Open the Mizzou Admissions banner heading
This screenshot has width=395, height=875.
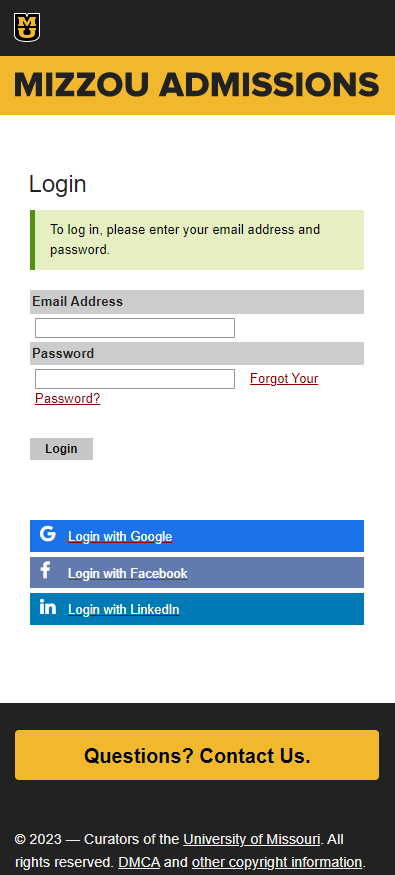click(197, 85)
